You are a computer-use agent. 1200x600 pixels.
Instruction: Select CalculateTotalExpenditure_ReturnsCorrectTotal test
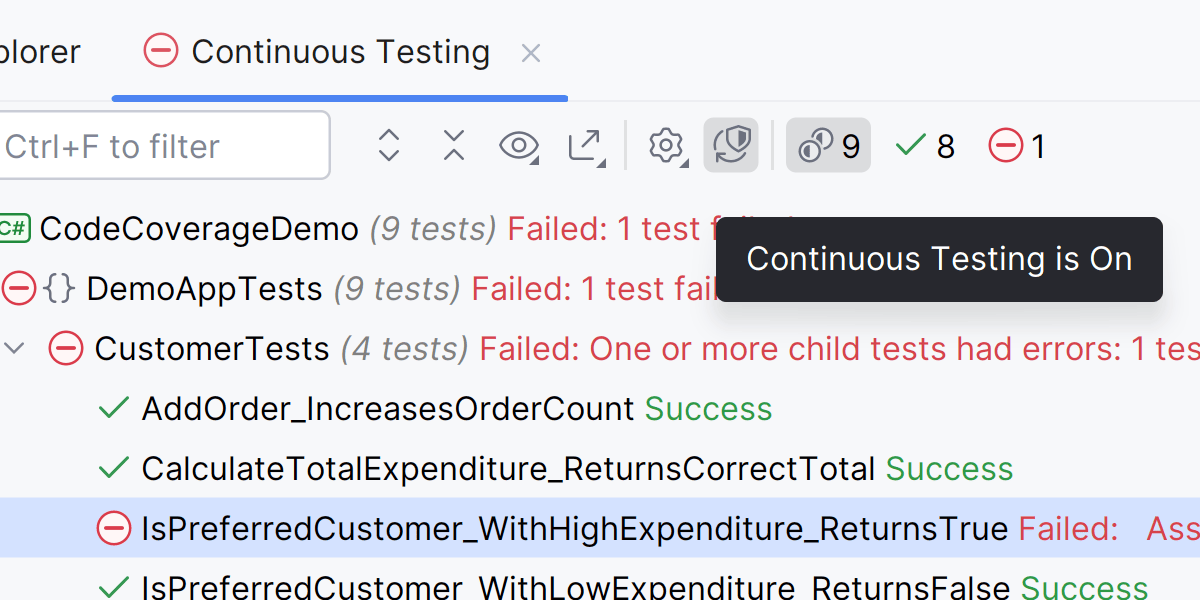tap(508, 469)
